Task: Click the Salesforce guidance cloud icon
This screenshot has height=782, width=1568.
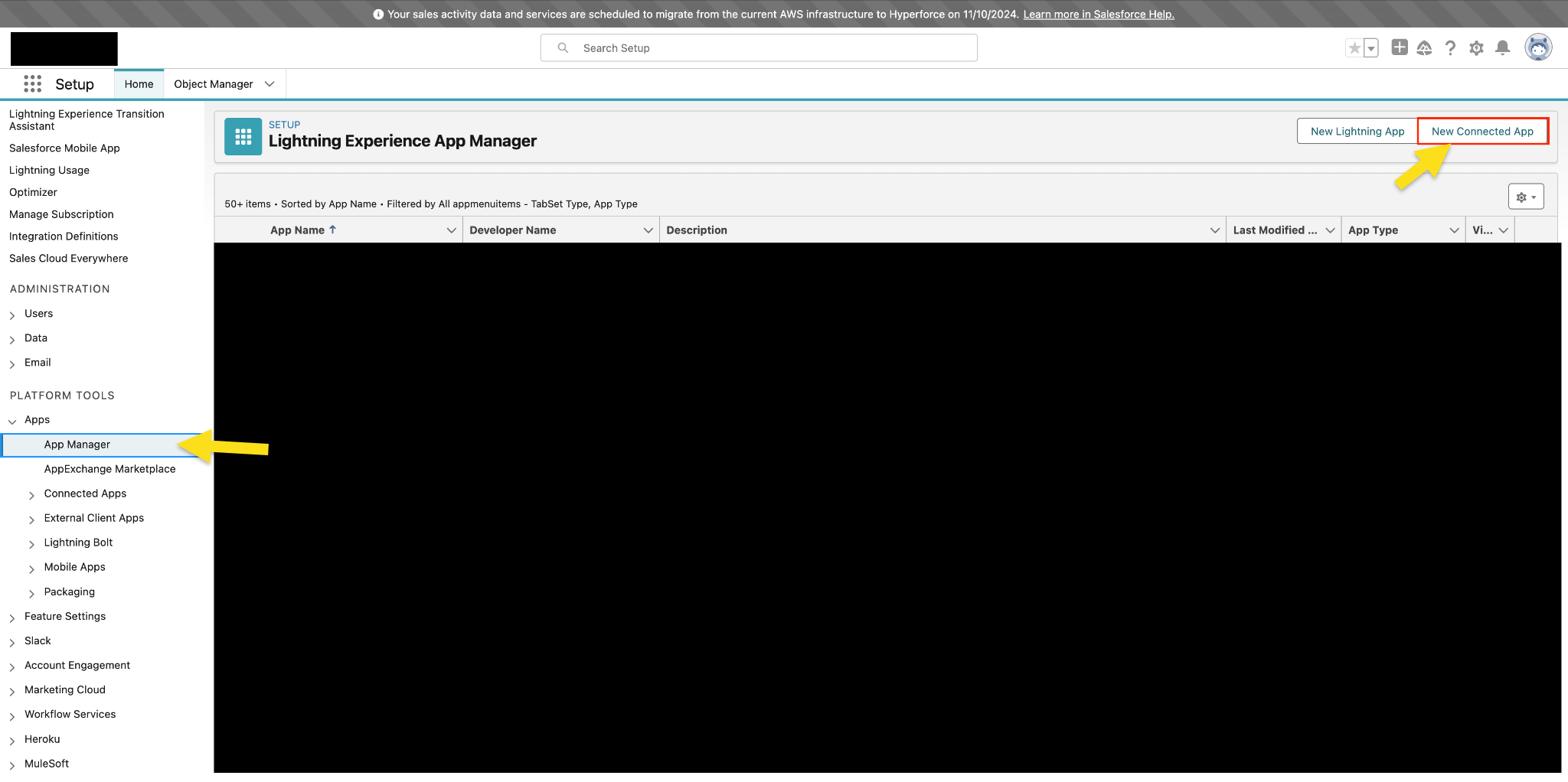Action: (x=1425, y=48)
